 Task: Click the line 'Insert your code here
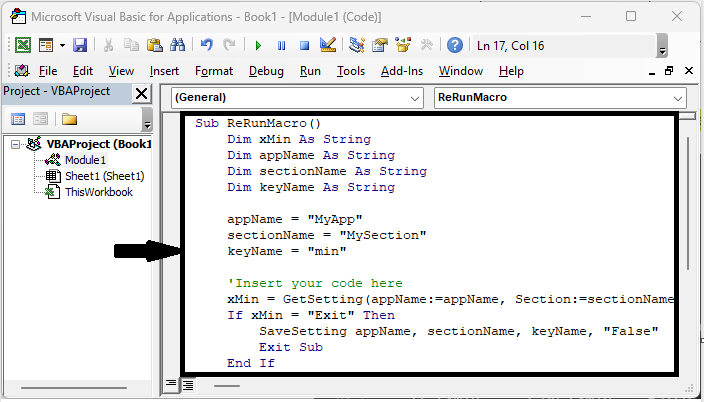click(315, 283)
